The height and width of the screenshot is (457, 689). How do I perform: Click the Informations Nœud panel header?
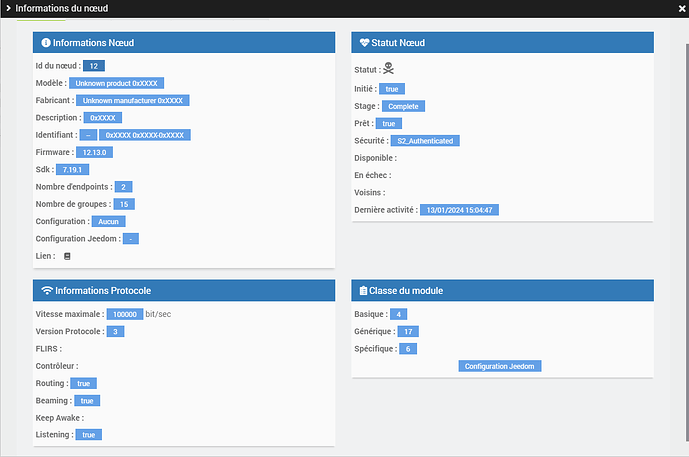184,43
